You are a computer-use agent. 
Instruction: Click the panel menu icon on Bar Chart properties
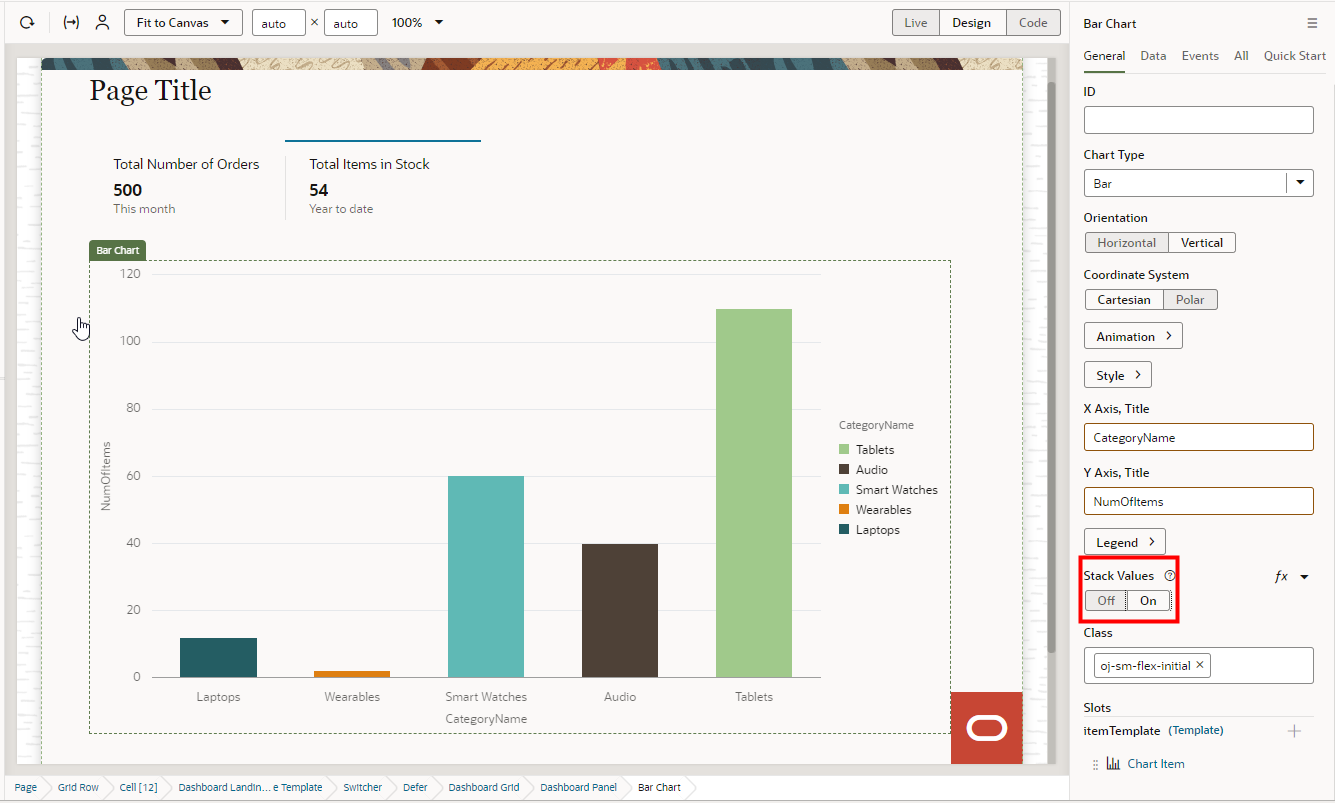[1313, 23]
